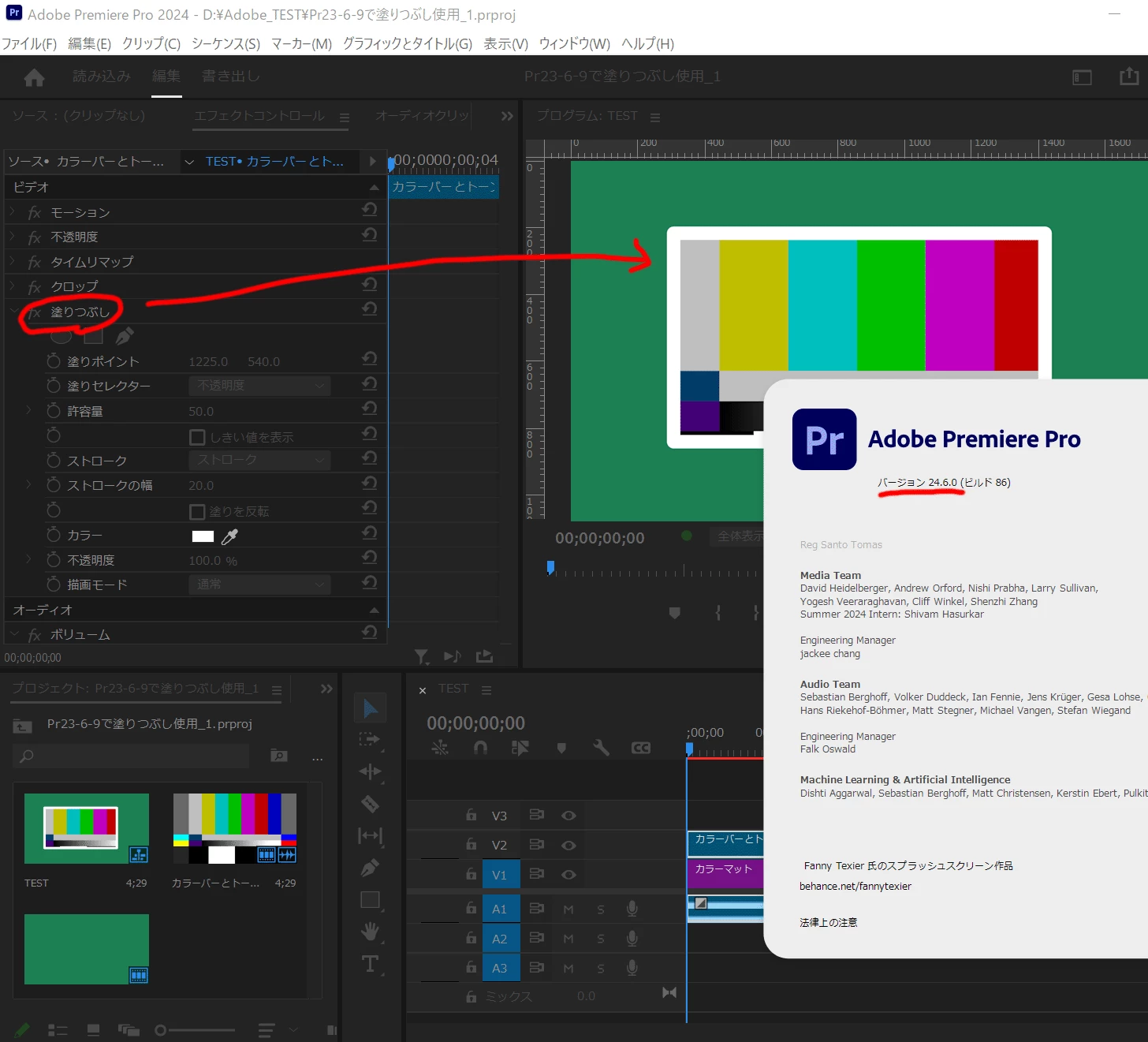Screen dimensions: 1148x1042
Task: Reset the モーション effect
Action: tap(369, 211)
